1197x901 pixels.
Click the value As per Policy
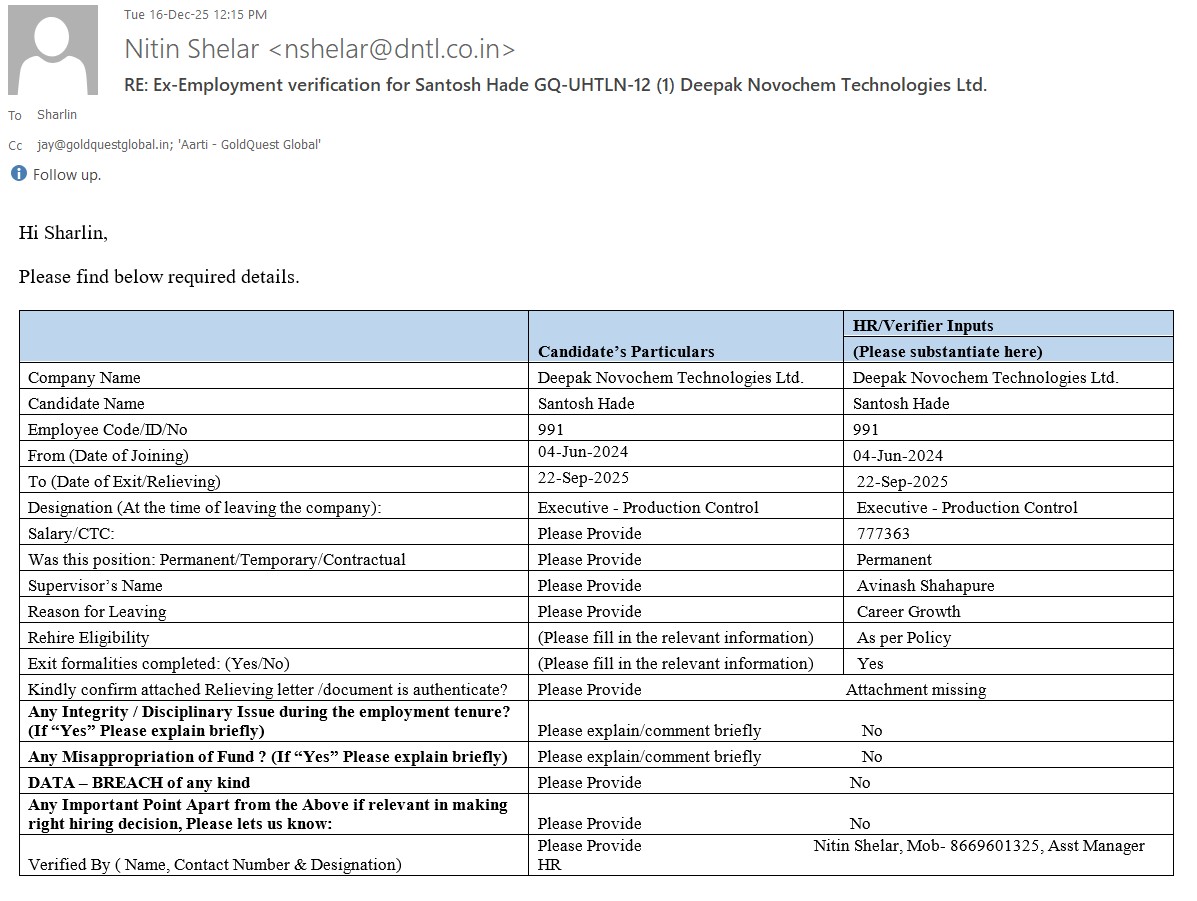pyautogui.click(x=904, y=638)
